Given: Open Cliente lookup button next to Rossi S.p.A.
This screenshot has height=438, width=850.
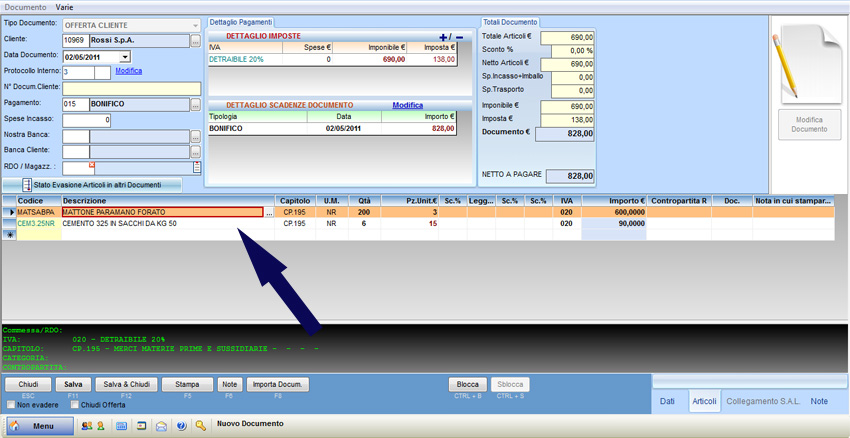Looking at the screenshot, I should pyautogui.click(x=196, y=41).
